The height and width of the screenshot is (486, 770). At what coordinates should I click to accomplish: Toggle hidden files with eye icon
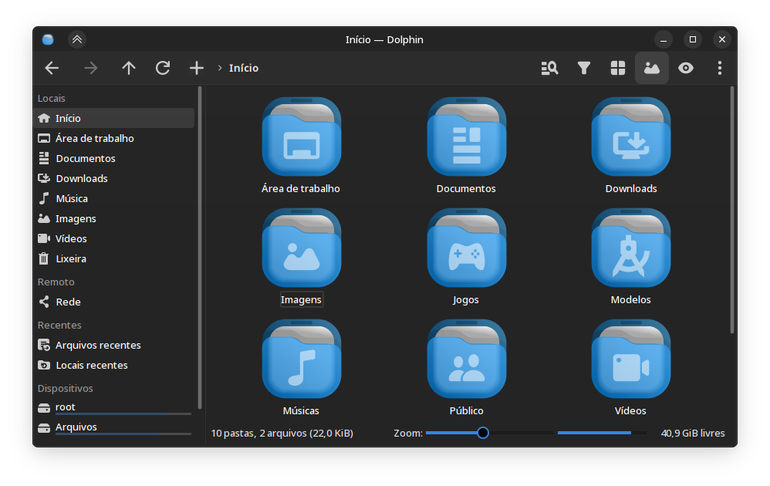pos(686,68)
